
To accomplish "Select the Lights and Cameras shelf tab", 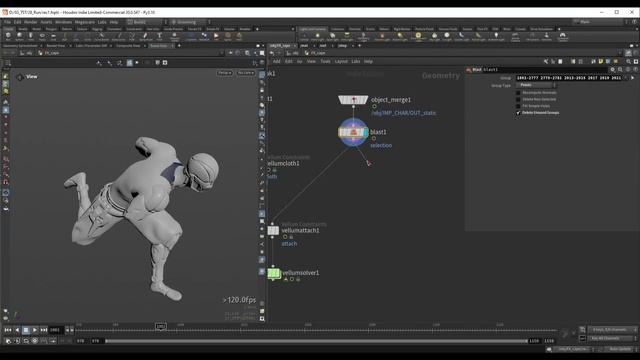I will click(x=313, y=29).
